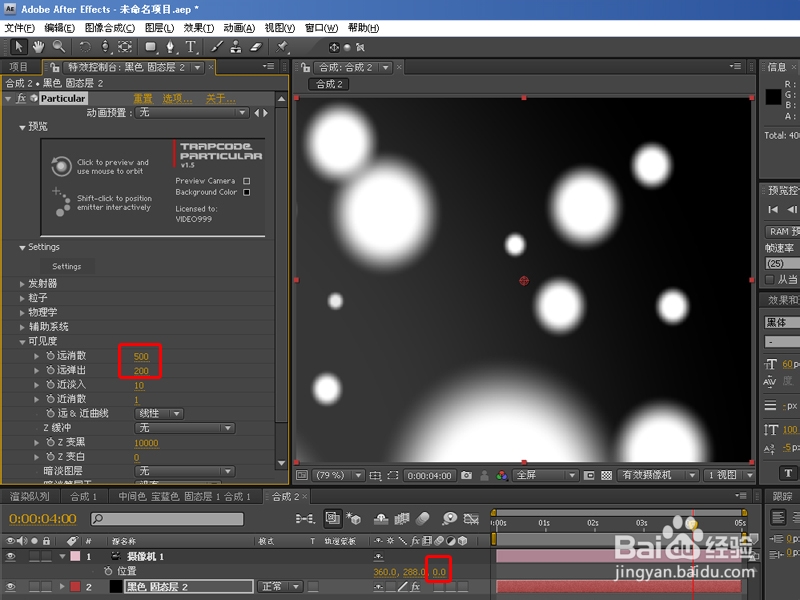This screenshot has width=800, height=600.
Task: Open show channel RGB icon
Action: (502, 476)
